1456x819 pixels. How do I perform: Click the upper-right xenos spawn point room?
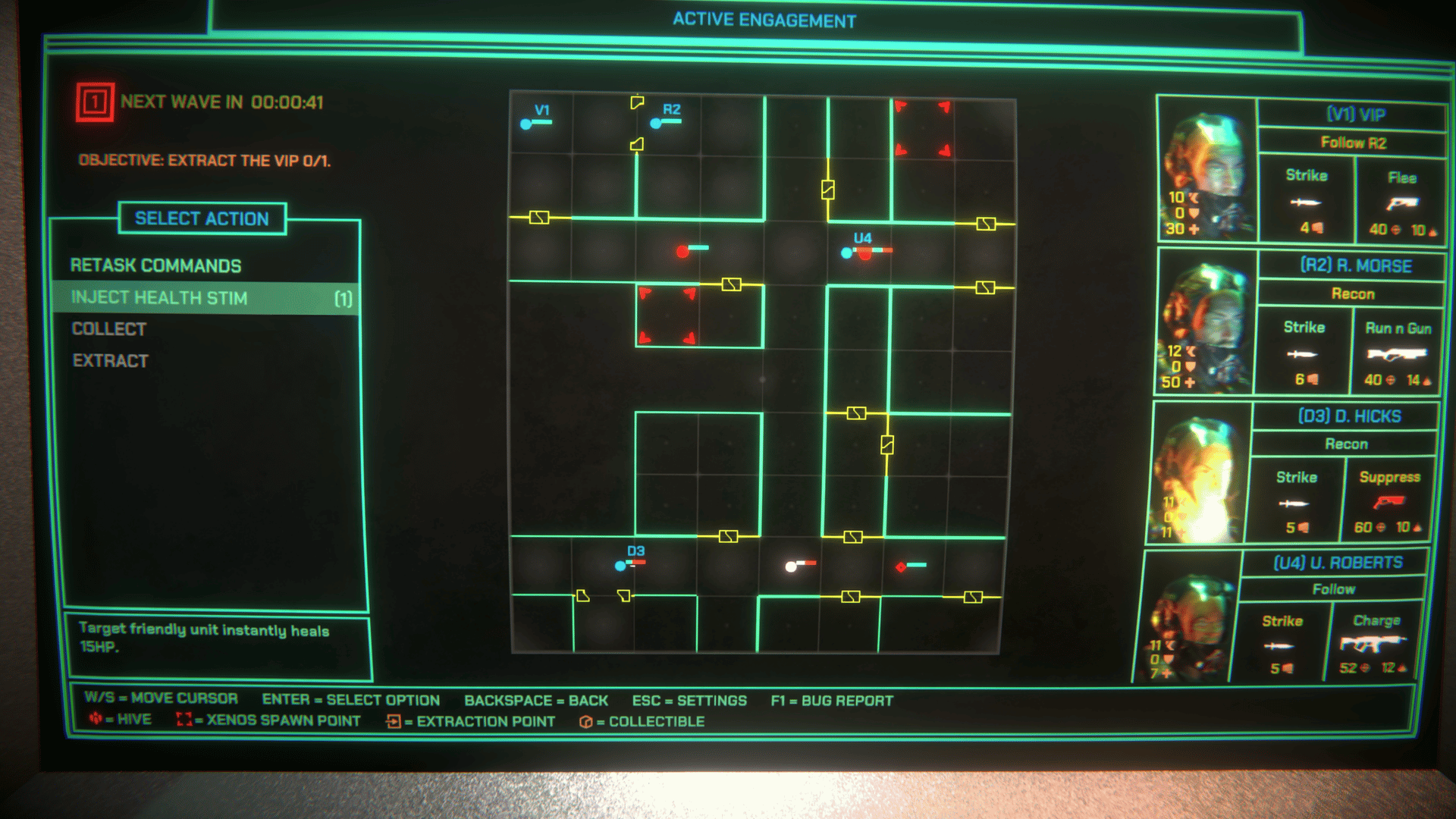tap(922, 129)
